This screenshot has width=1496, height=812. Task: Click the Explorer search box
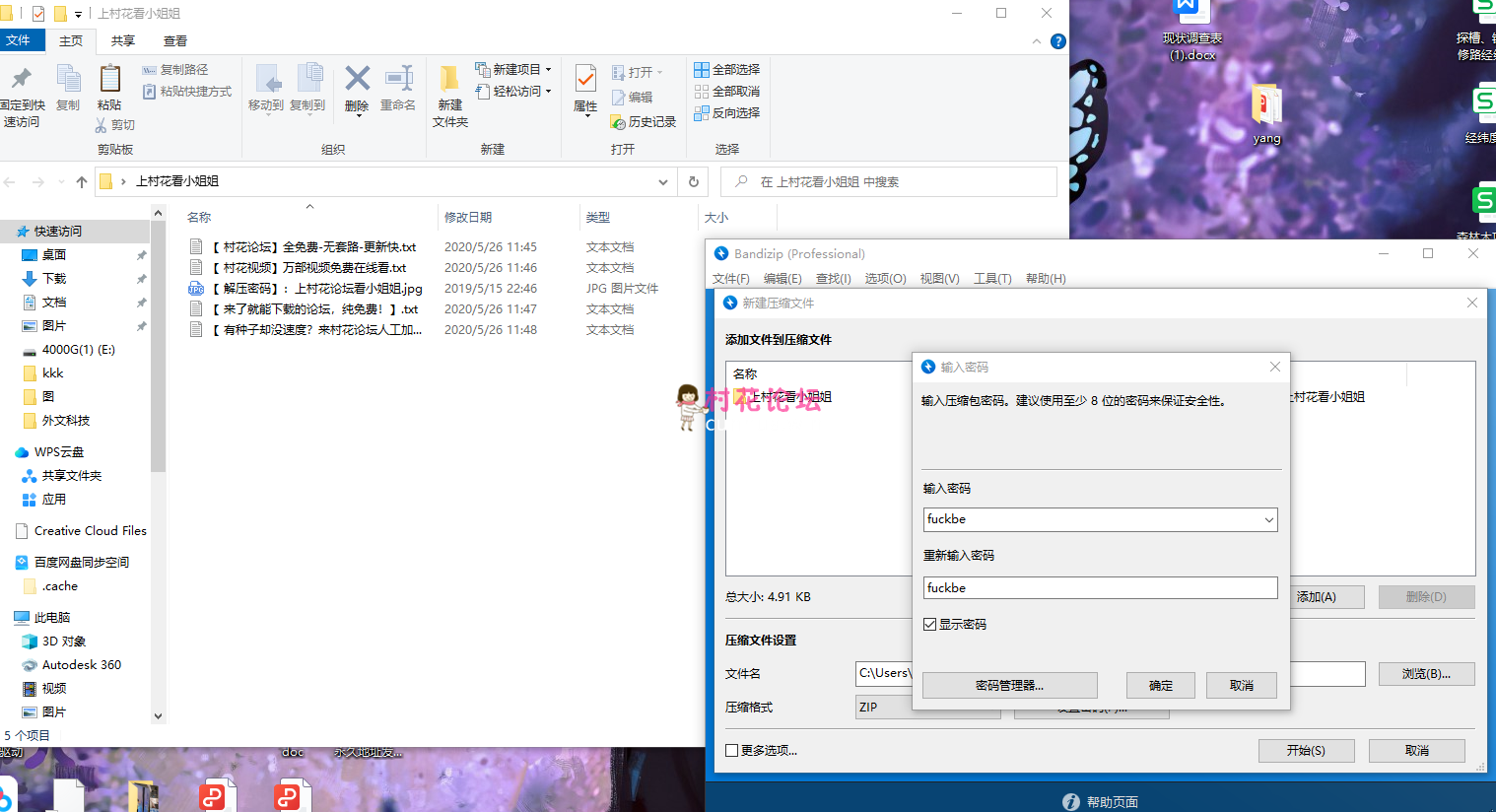pyautogui.click(x=889, y=182)
